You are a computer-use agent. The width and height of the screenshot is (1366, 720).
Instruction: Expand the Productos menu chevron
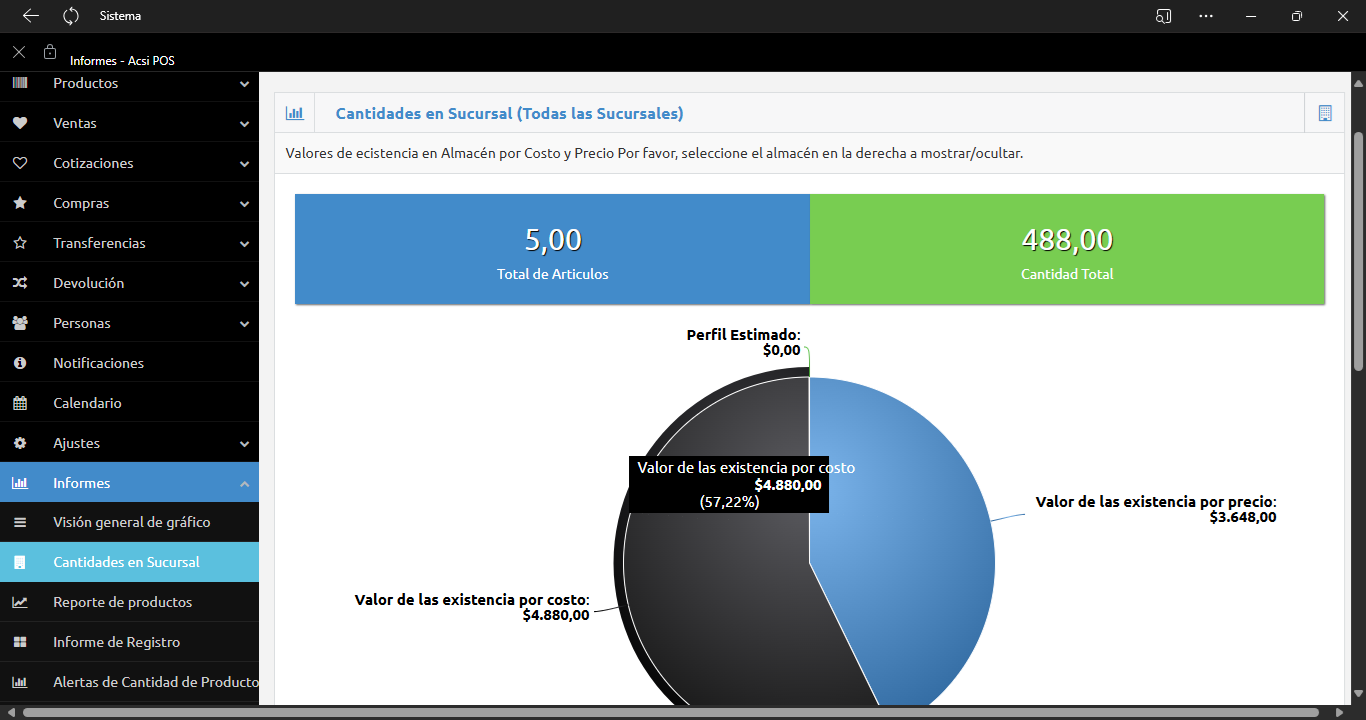tap(244, 84)
